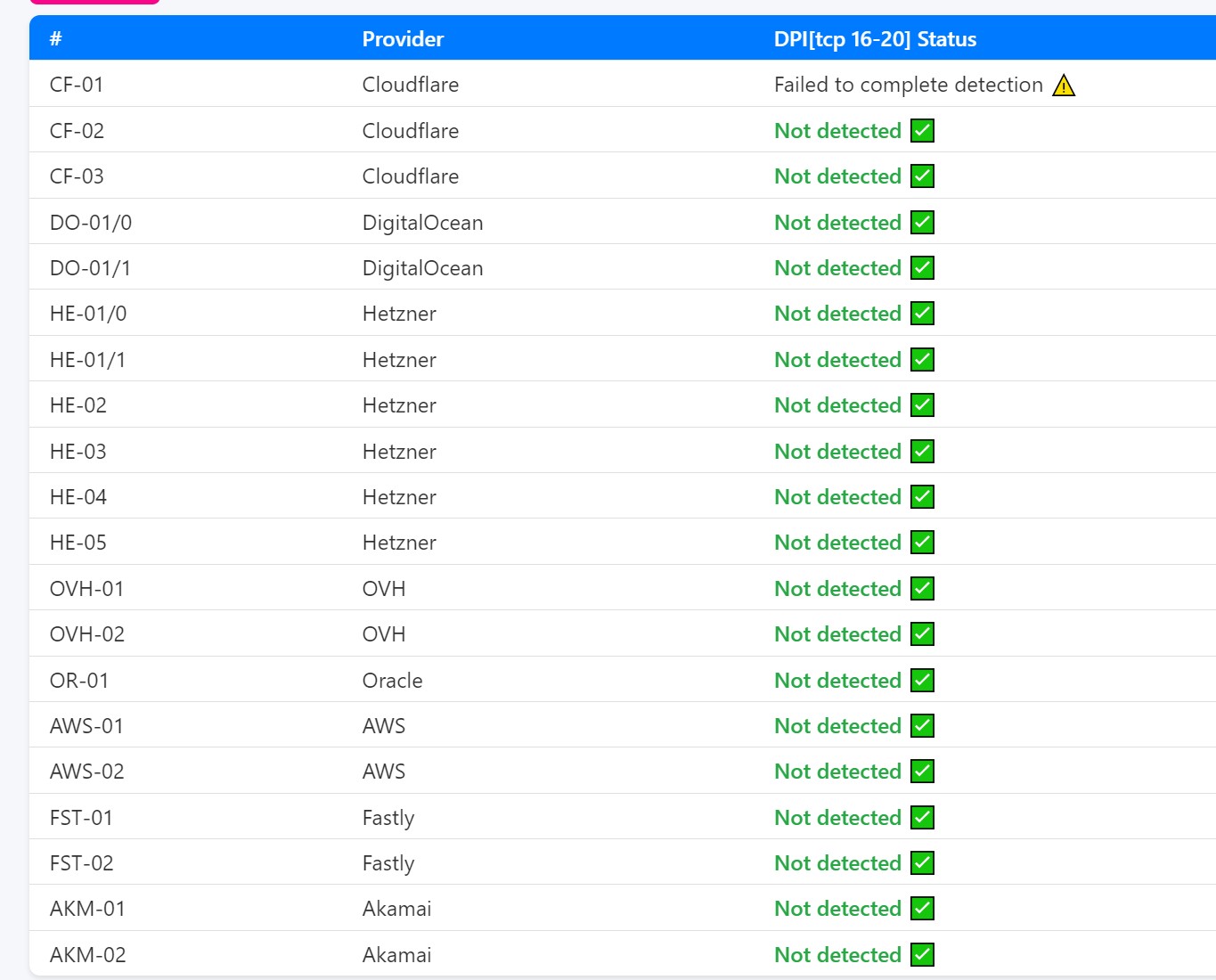Click the "Provider" column header
Image resolution: width=1216 pixels, height=980 pixels.
pyautogui.click(x=403, y=39)
